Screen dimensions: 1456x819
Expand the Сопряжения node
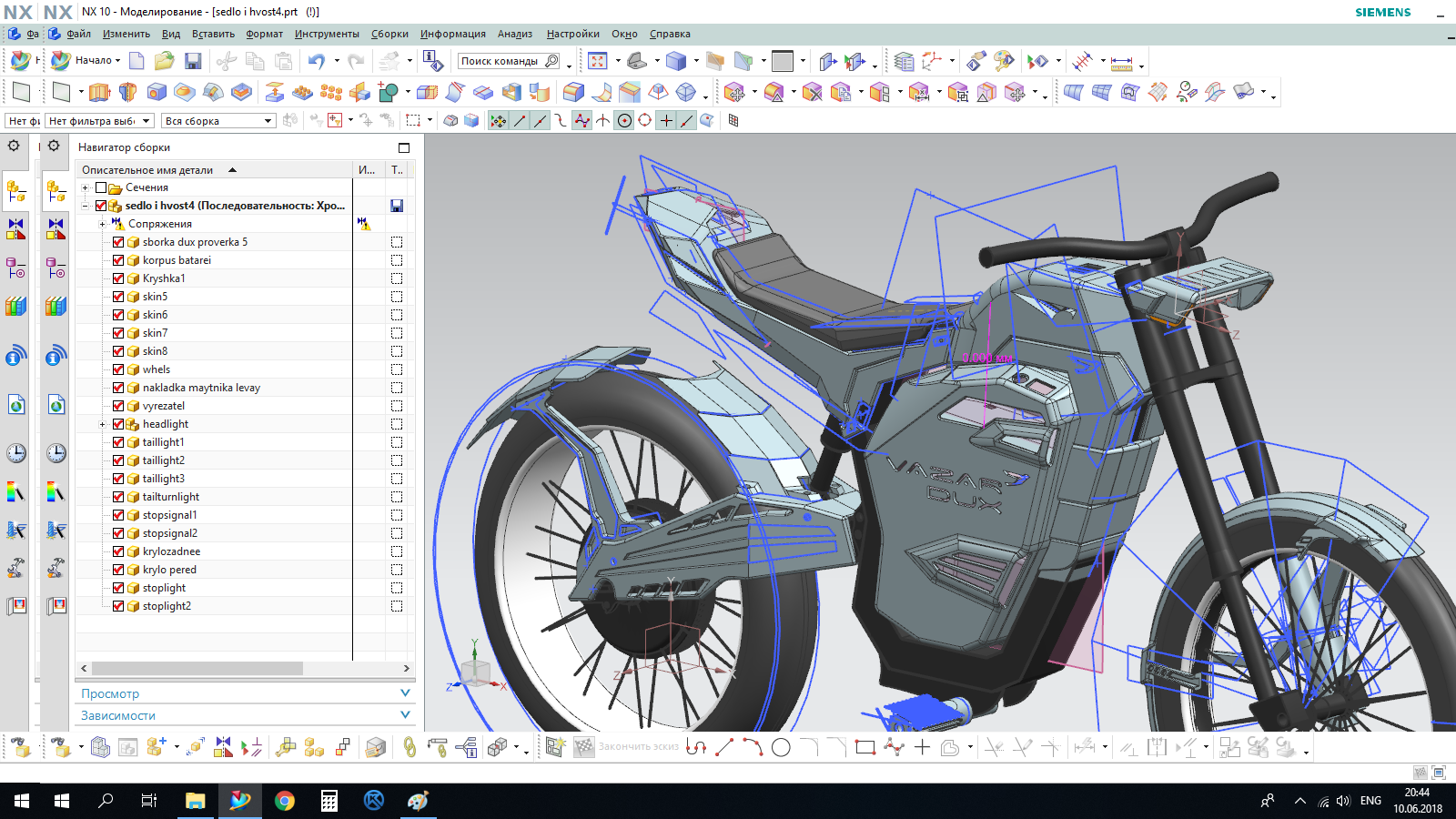tap(102, 224)
